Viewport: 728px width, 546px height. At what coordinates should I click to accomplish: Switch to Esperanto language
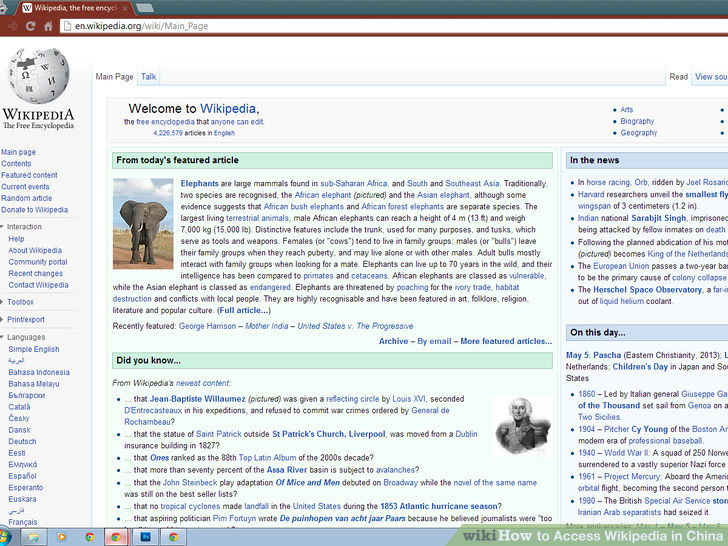coord(26,488)
